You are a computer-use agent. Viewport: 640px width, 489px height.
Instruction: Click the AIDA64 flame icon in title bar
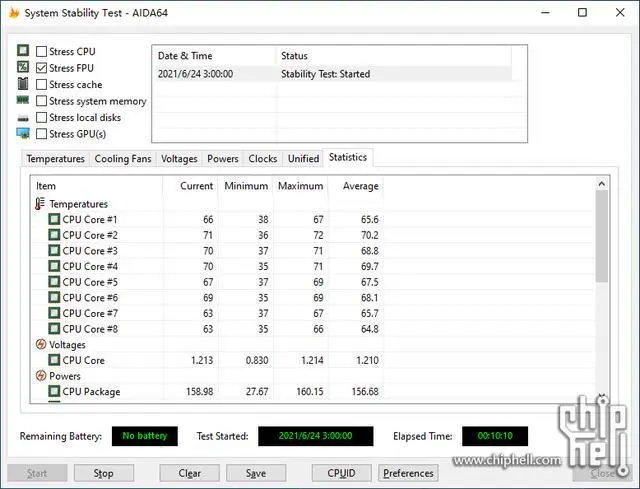(14, 13)
